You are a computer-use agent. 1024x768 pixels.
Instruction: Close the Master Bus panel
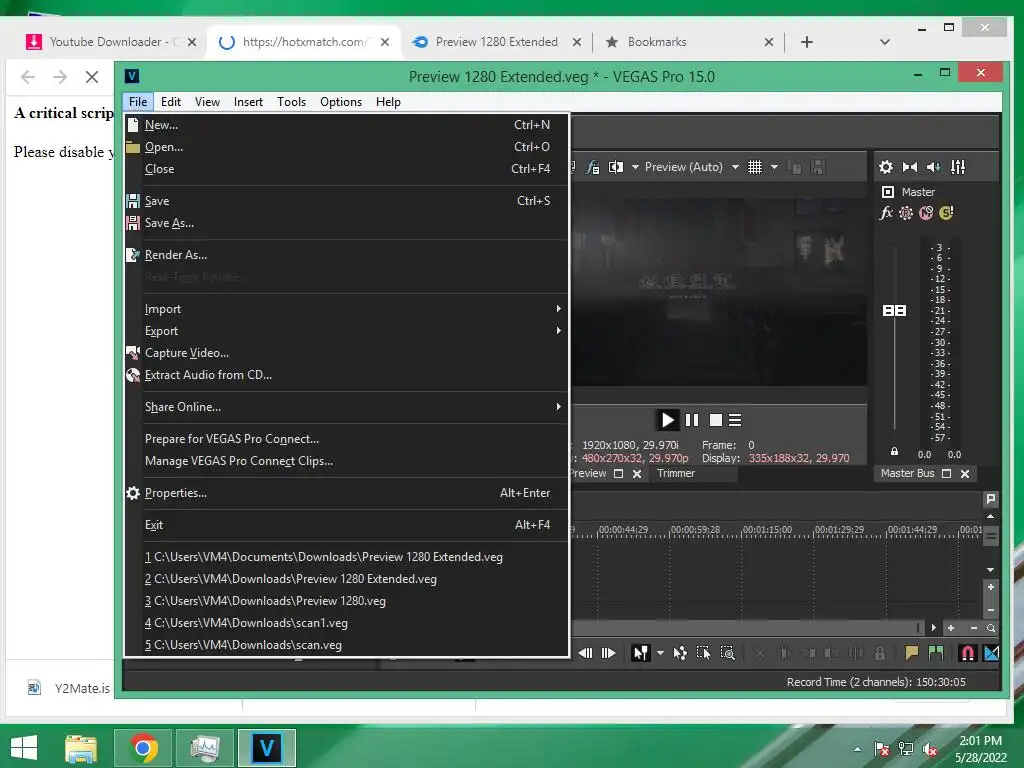point(965,473)
